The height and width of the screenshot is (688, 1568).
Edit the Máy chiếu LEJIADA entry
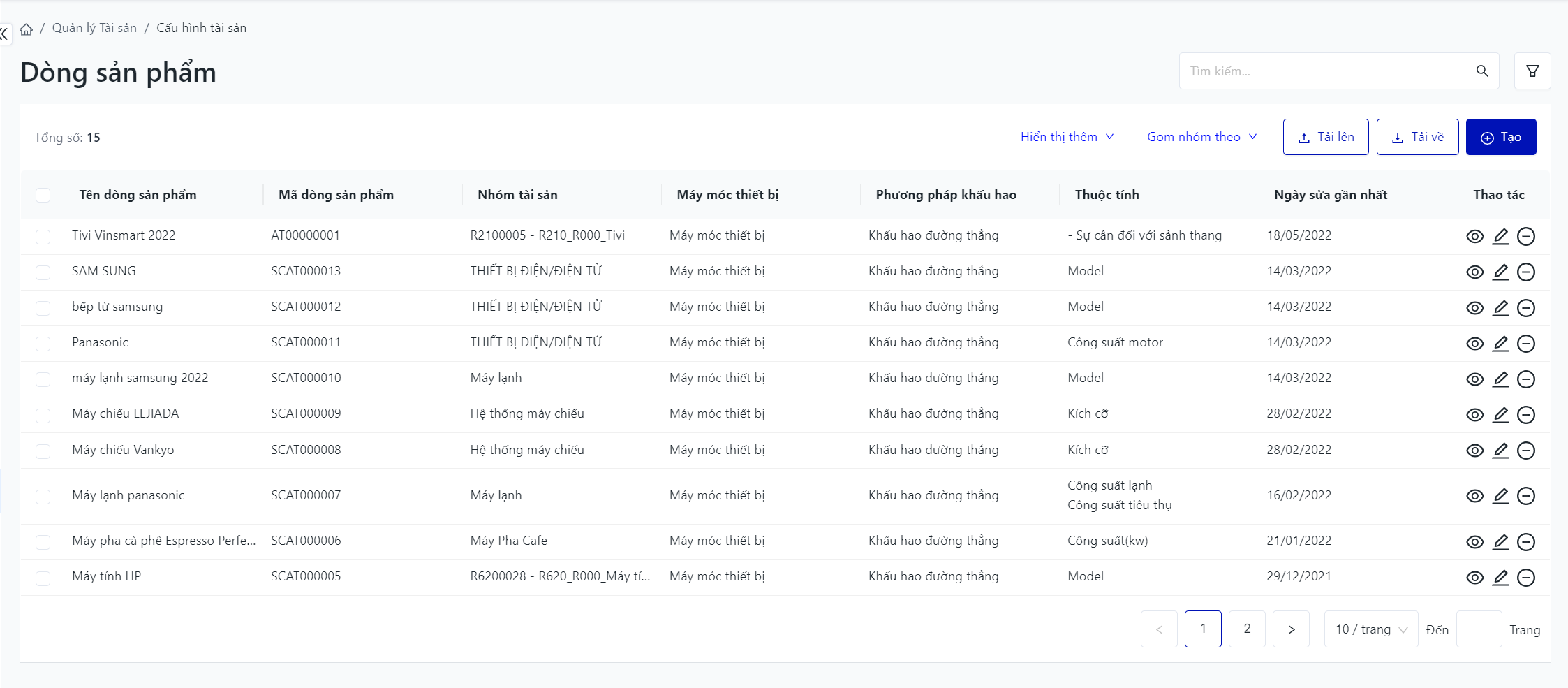tap(1500, 415)
